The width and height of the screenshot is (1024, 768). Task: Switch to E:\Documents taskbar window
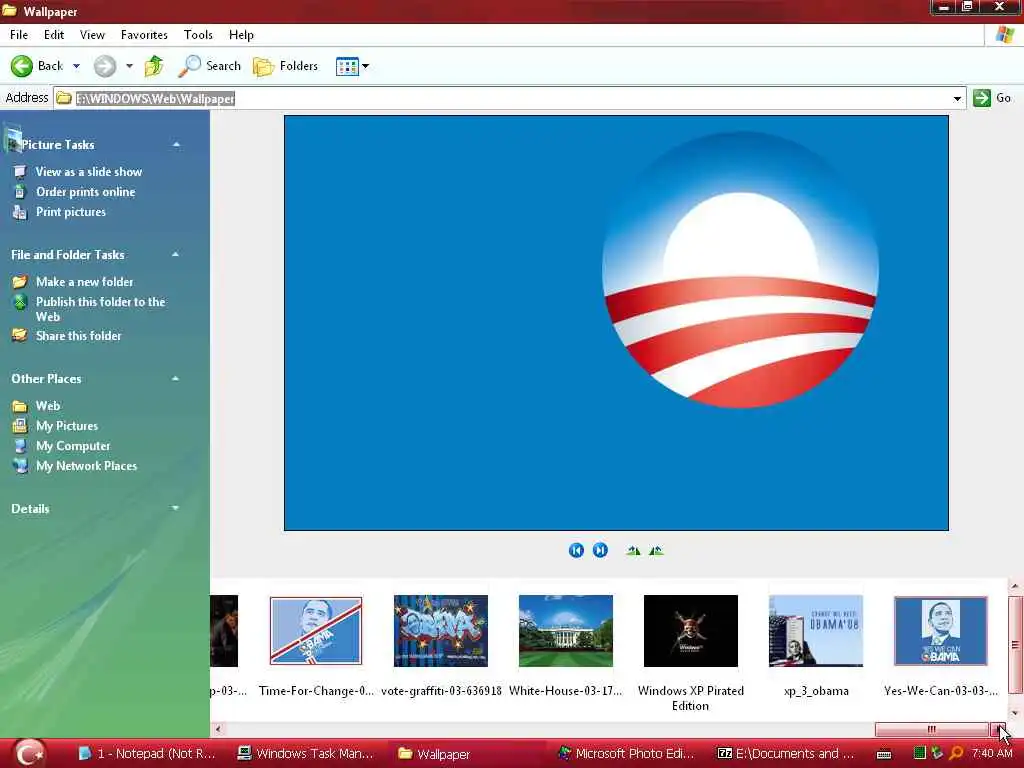(786, 754)
